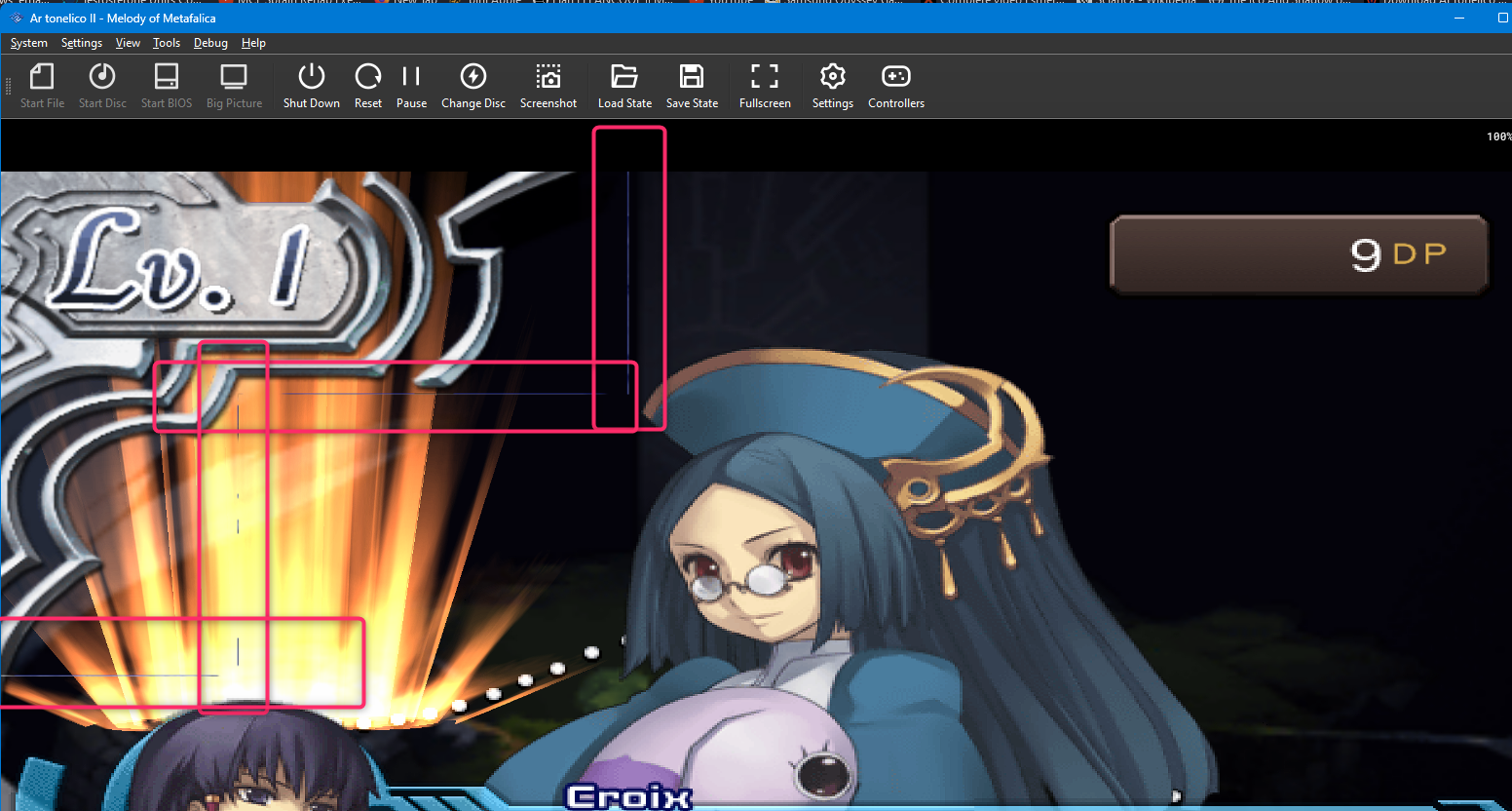The width and height of the screenshot is (1512, 811).
Task: Click the toolbar drag handle grip
Action: [8, 86]
